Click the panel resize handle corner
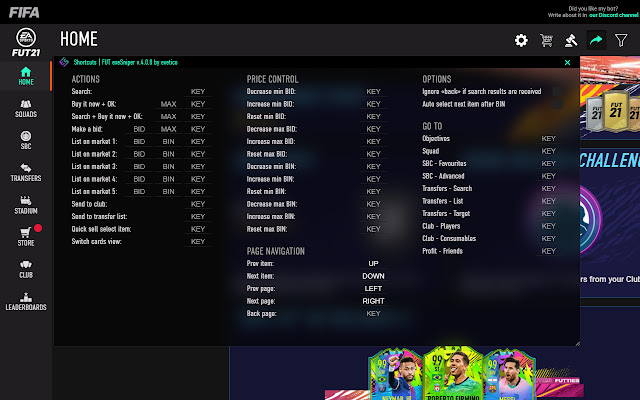This screenshot has height=400, width=640. pyautogui.click(x=577, y=343)
